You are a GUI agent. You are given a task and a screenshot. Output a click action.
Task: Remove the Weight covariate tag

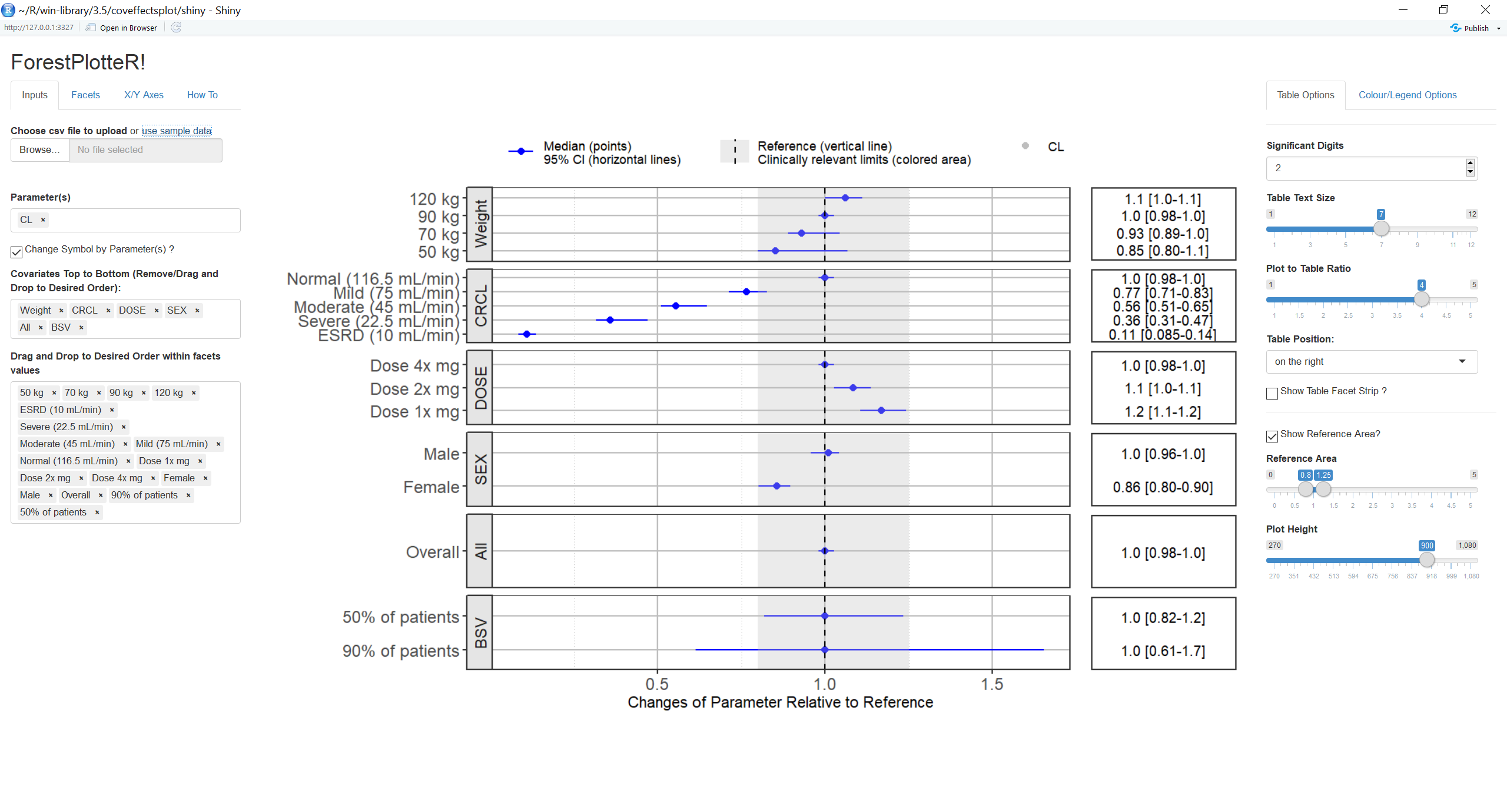pos(61,311)
